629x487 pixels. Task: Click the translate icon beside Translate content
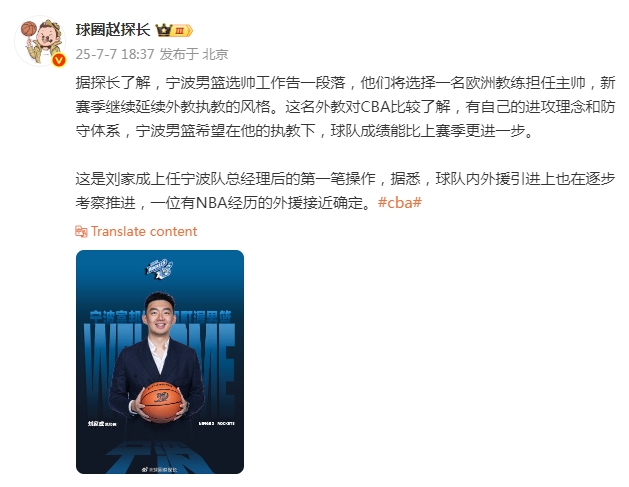(x=81, y=231)
